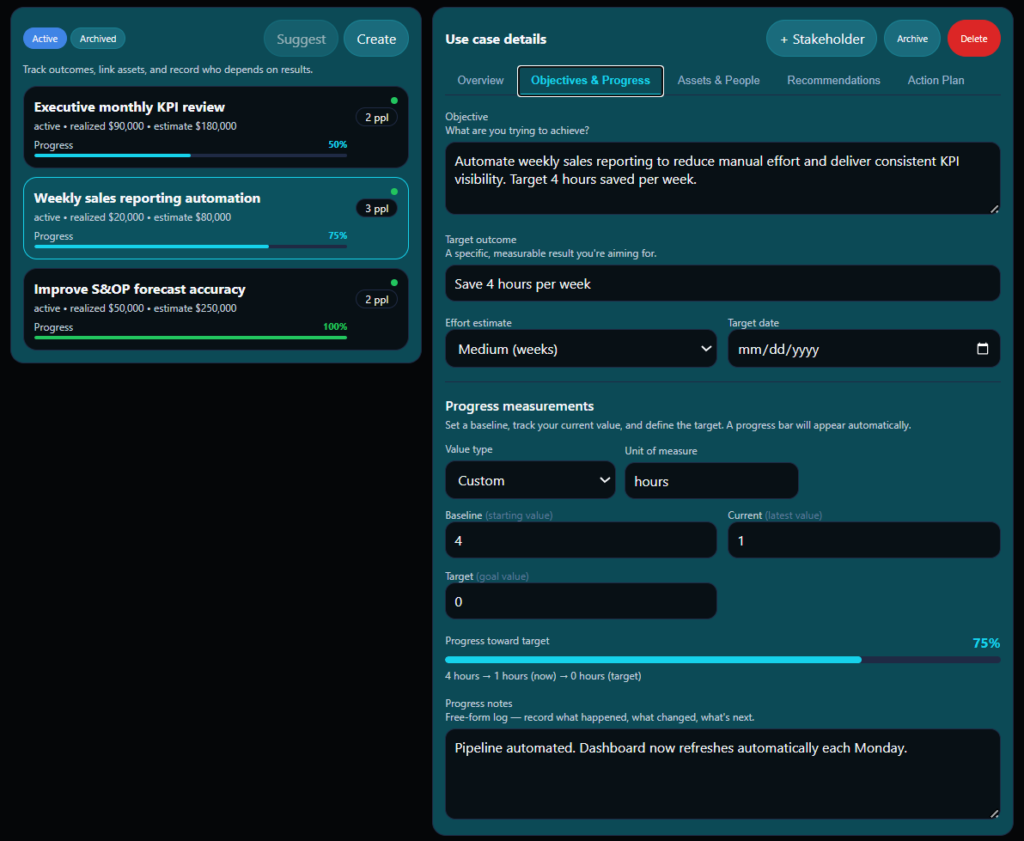Click the 2 ppl badge on Improve S&OP forecast
This screenshot has height=841, width=1024.
[377, 300]
